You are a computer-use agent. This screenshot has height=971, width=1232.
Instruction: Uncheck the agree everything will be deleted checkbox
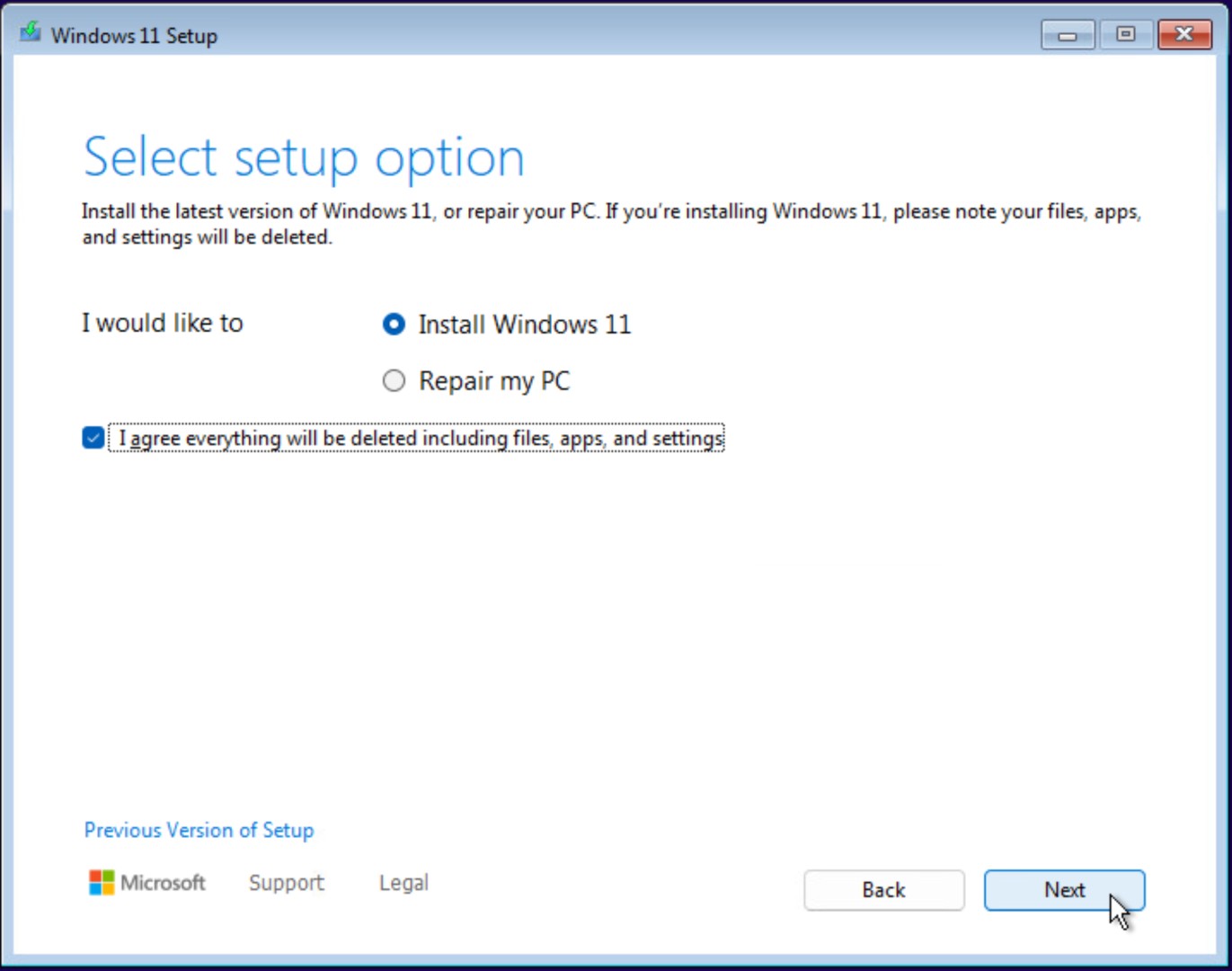(93, 438)
